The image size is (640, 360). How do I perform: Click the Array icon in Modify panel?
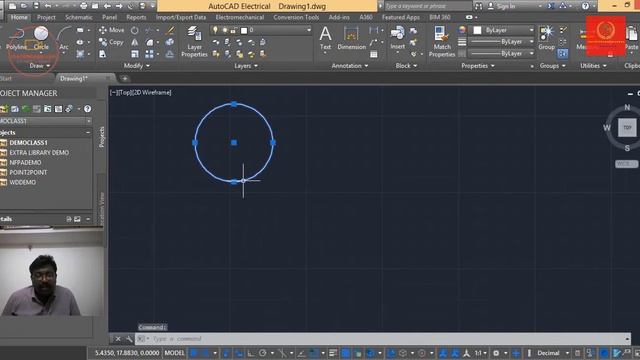point(149,54)
